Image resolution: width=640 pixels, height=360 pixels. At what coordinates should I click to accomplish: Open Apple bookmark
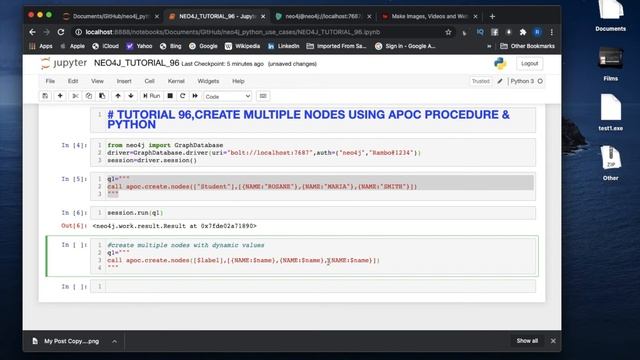pos(72,46)
